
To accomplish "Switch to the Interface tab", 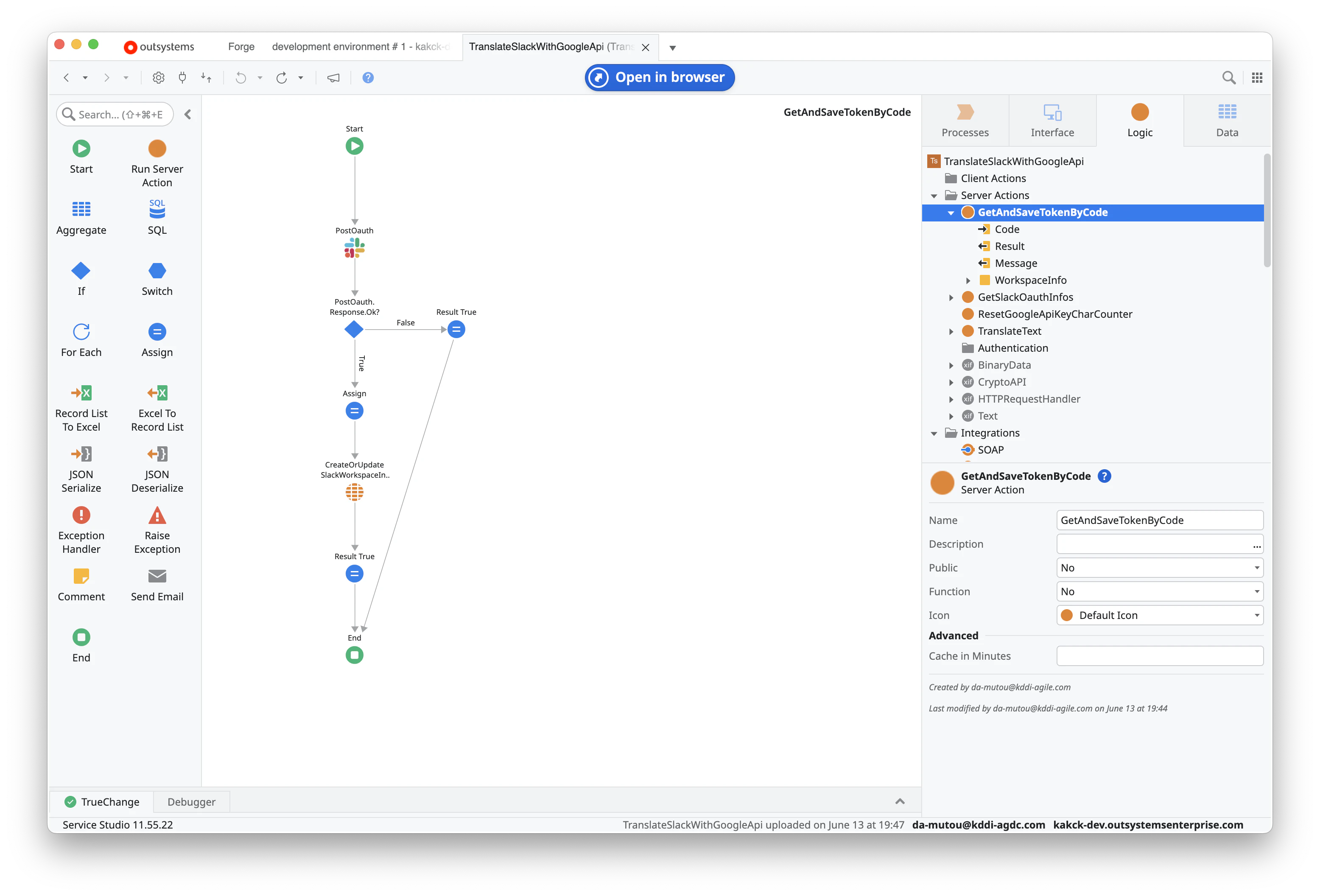I will pos(1052,120).
